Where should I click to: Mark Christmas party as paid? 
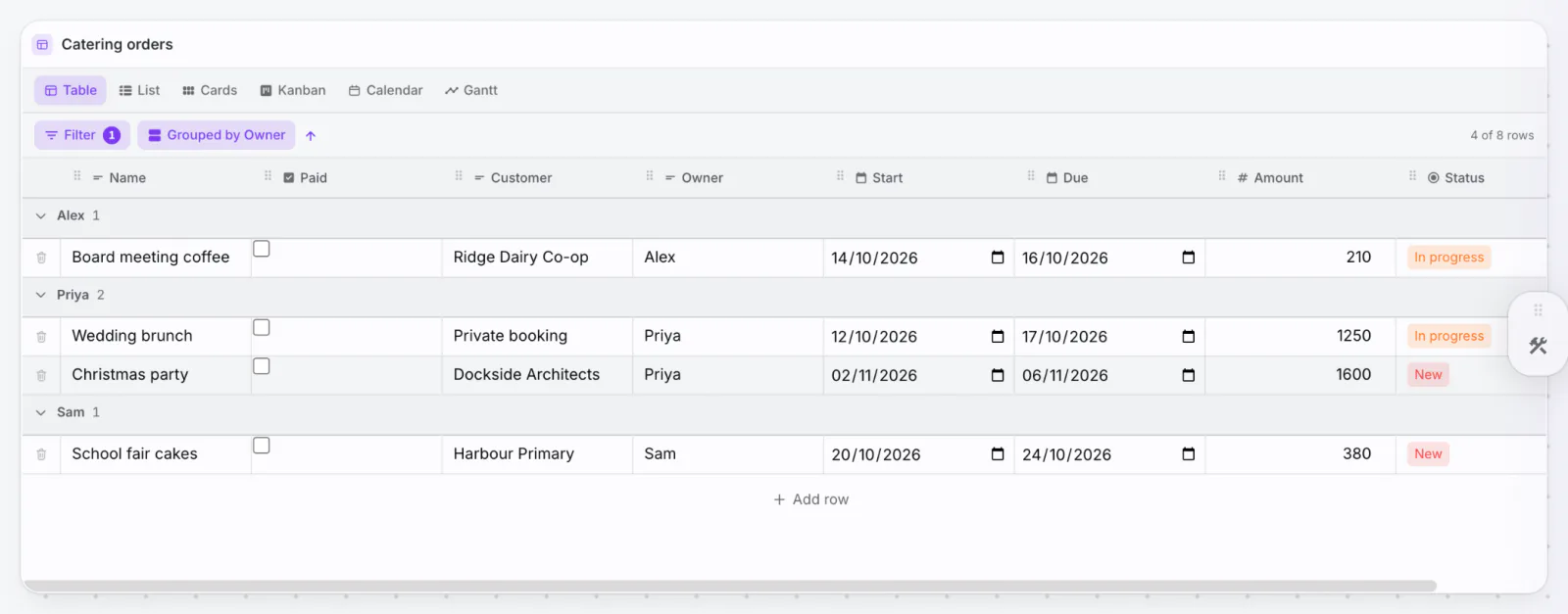pyautogui.click(x=262, y=365)
